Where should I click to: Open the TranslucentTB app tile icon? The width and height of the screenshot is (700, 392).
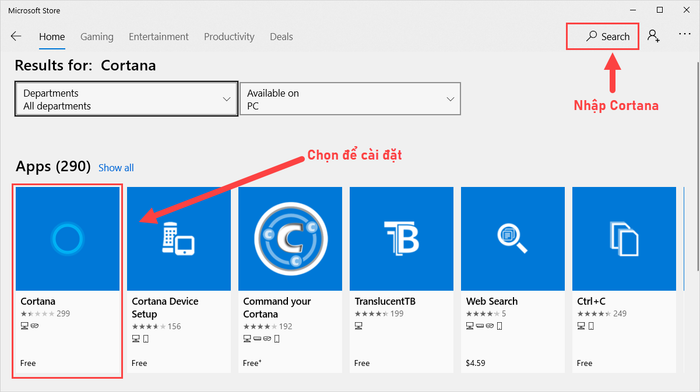pyautogui.click(x=401, y=239)
